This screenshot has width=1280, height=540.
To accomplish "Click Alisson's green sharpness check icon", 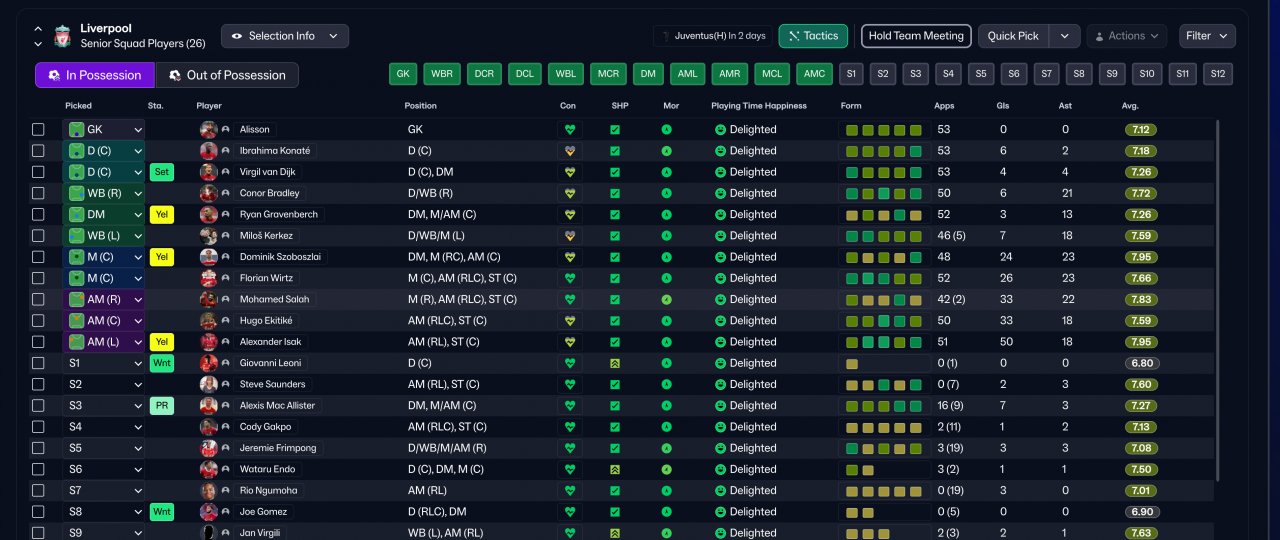I will click(x=615, y=130).
